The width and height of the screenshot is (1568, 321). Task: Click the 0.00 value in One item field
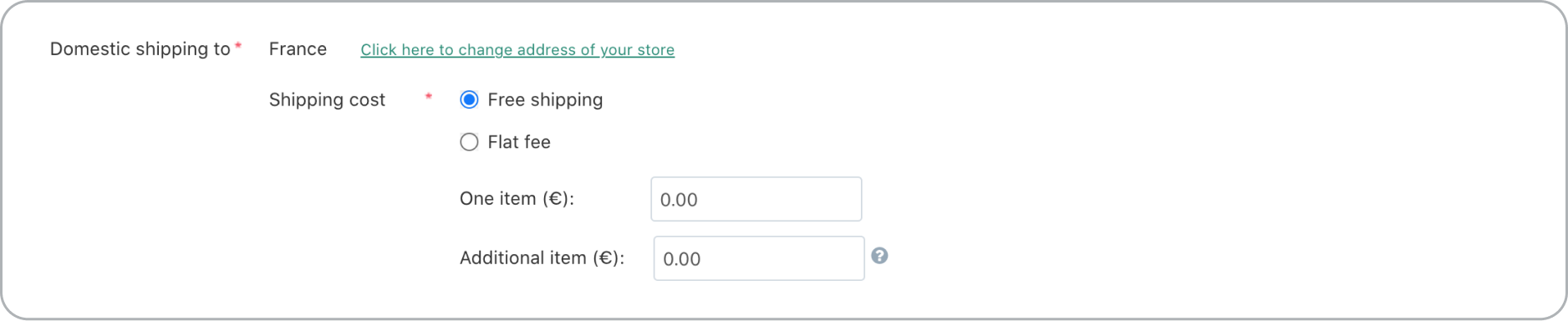(x=679, y=200)
